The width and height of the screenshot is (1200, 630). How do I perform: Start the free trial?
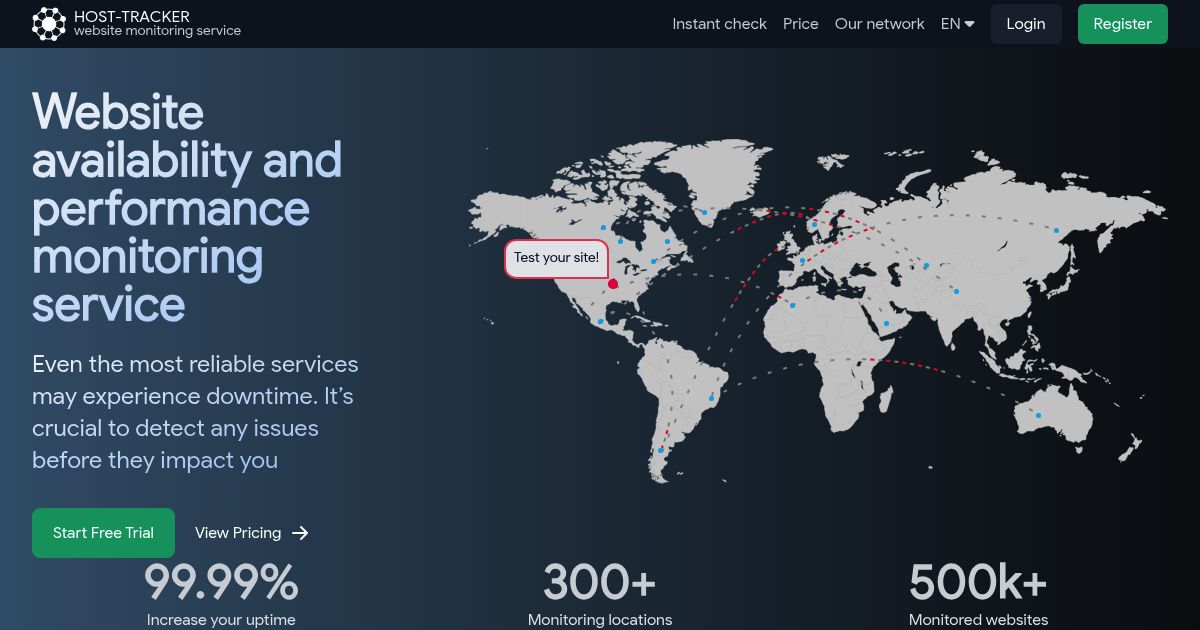coord(103,533)
